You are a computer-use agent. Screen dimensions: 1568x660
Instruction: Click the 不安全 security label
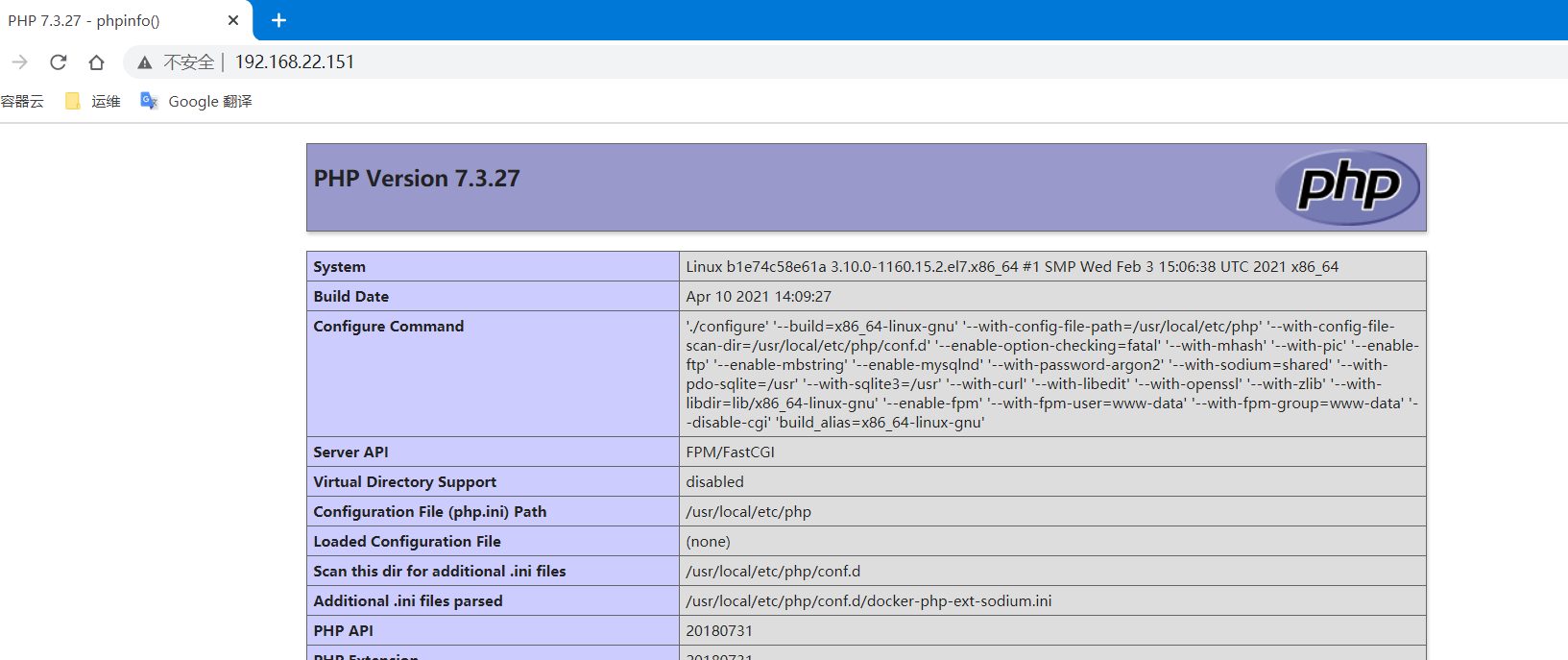189,61
